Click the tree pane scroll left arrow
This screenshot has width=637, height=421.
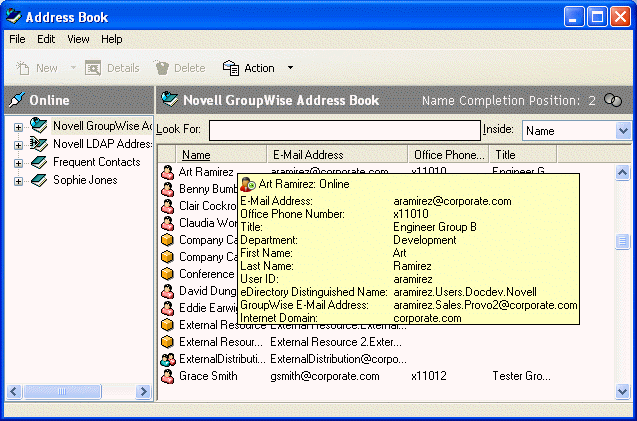pyautogui.click(x=14, y=391)
